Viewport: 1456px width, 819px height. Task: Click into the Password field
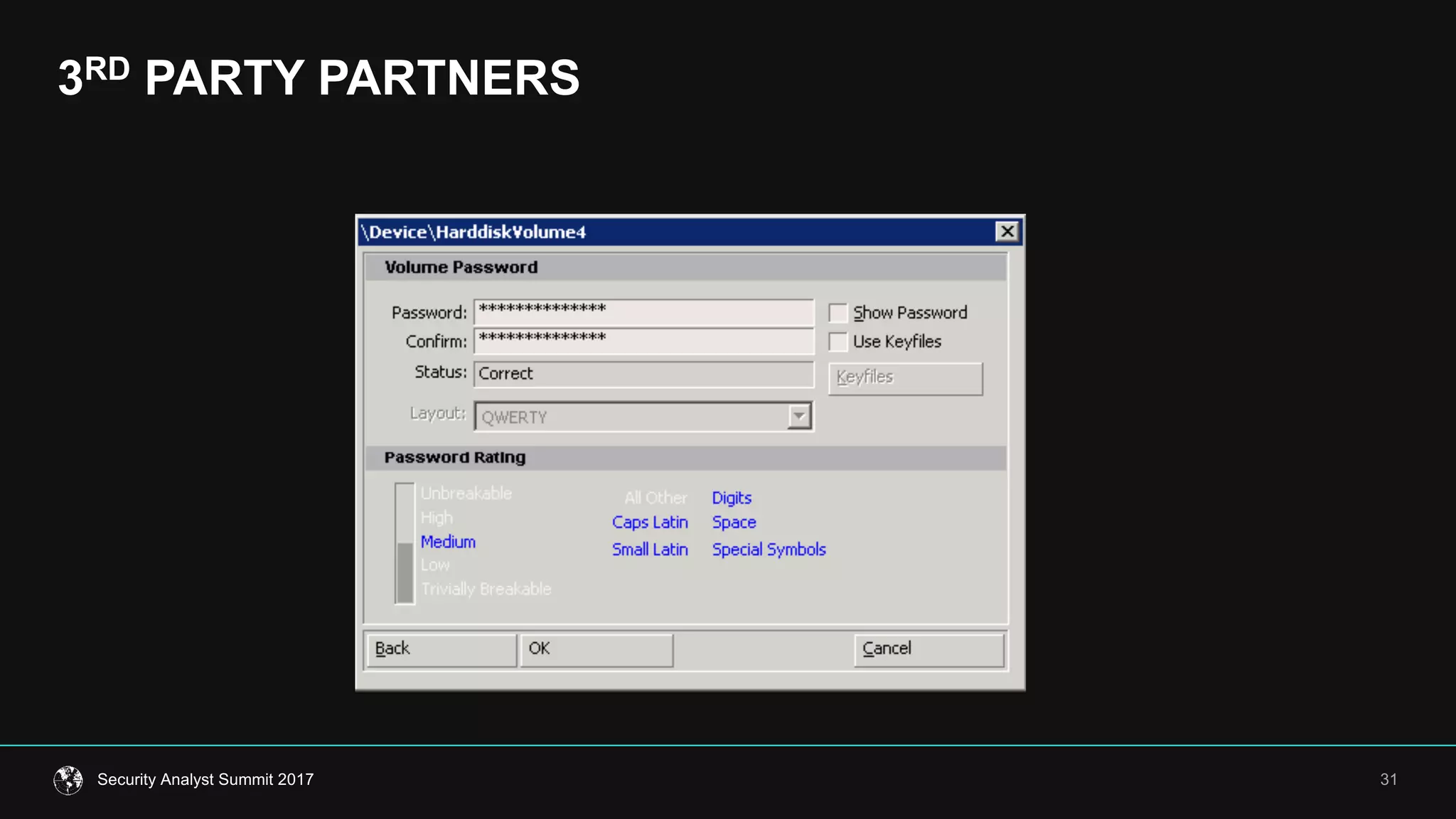643,312
